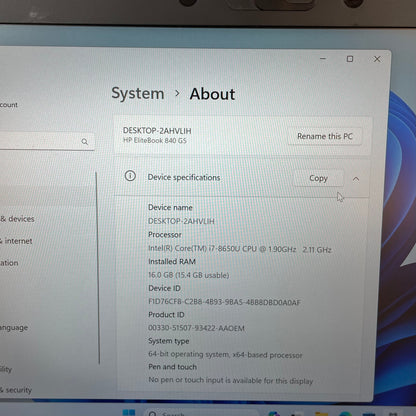Open the Bluetooth & devices settings page
Image resolution: width=416 pixels, height=416 pixels.
coord(17,219)
